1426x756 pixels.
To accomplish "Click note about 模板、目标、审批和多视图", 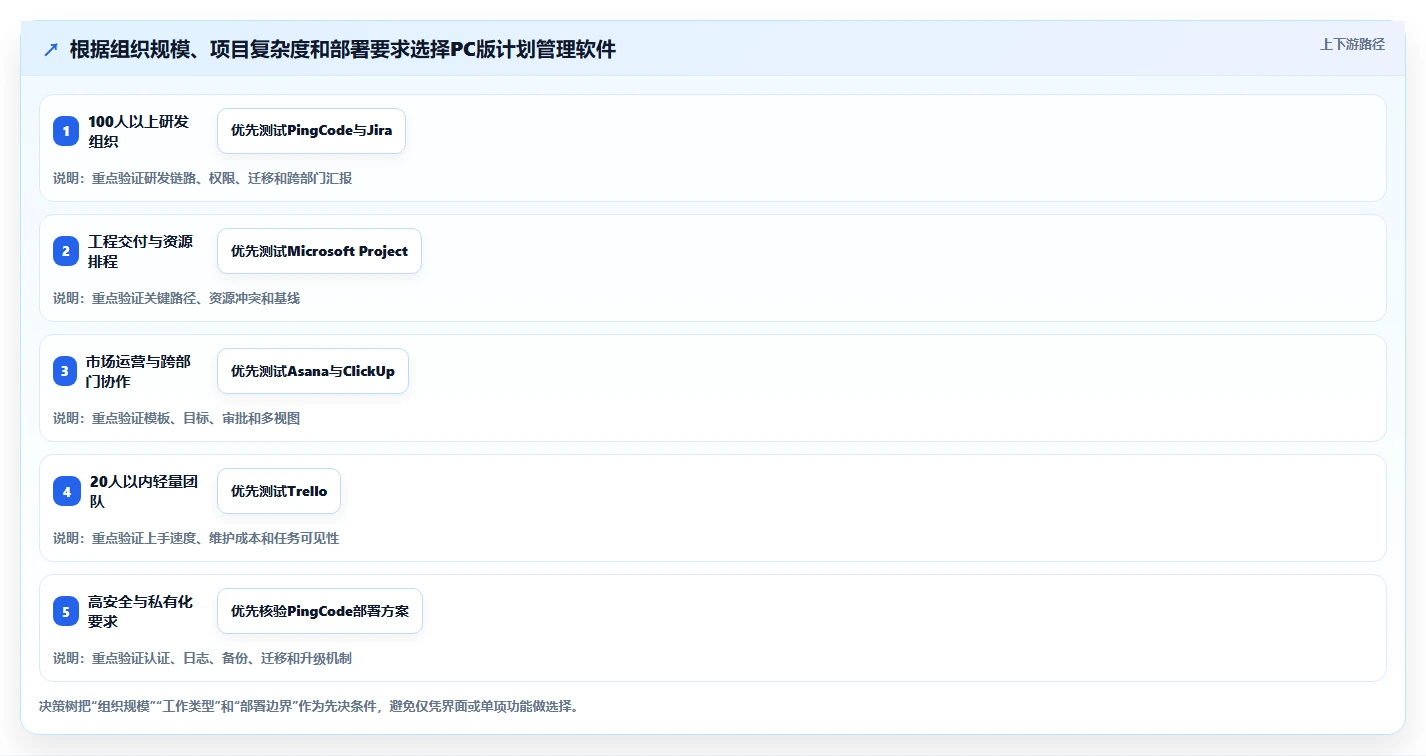I will [176, 418].
